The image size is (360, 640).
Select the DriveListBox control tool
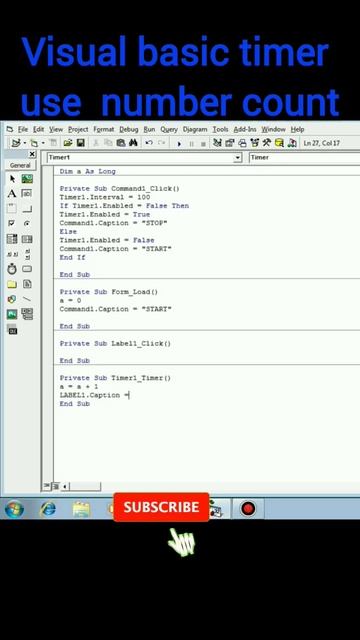[x=27, y=269]
